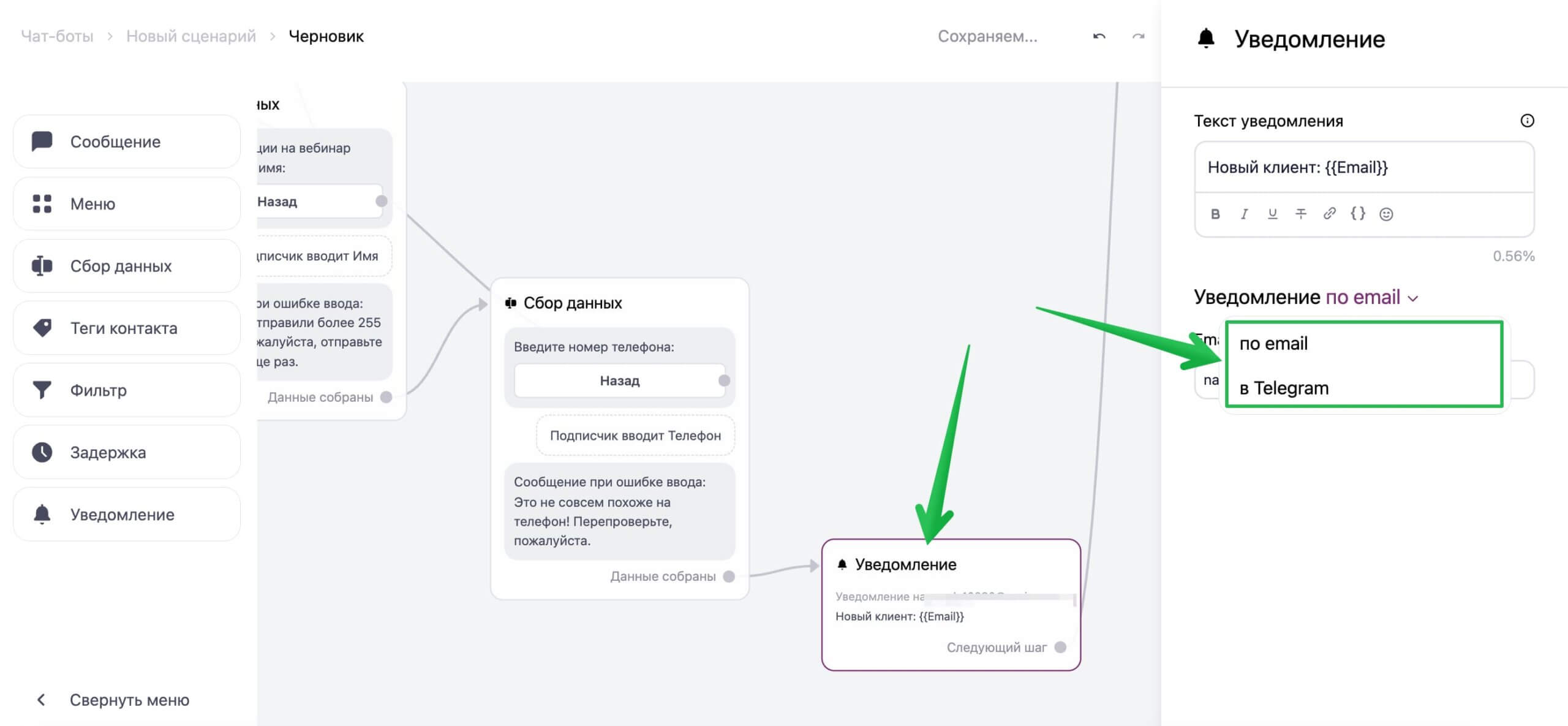The width and height of the screenshot is (1568, 726).
Task: Insert a variable with curly braces icon
Action: tap(1358, 214)
